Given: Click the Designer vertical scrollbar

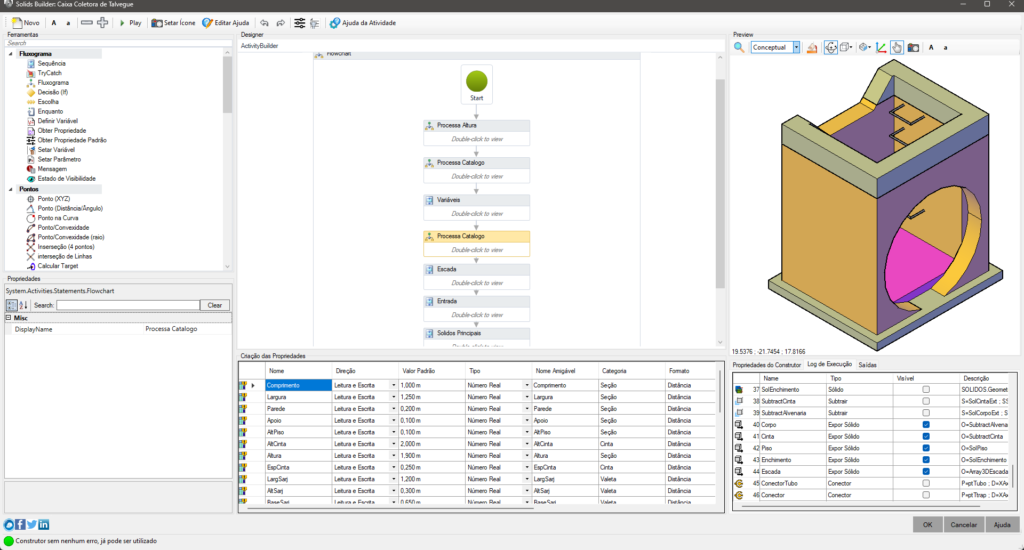Looking at the screenshot, I should click(720, 183).
